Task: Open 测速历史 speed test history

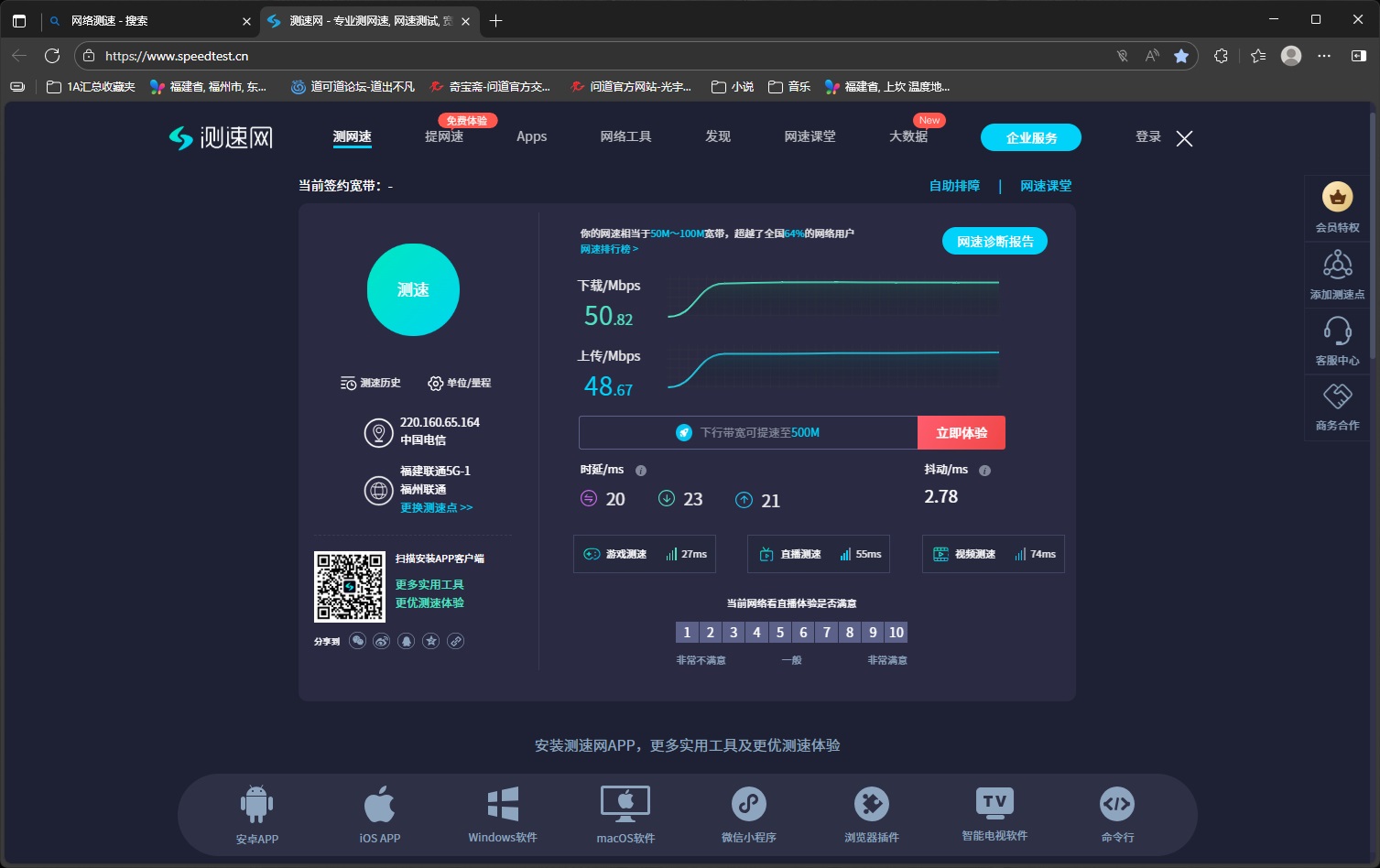Action: click(x=371, y=383)
